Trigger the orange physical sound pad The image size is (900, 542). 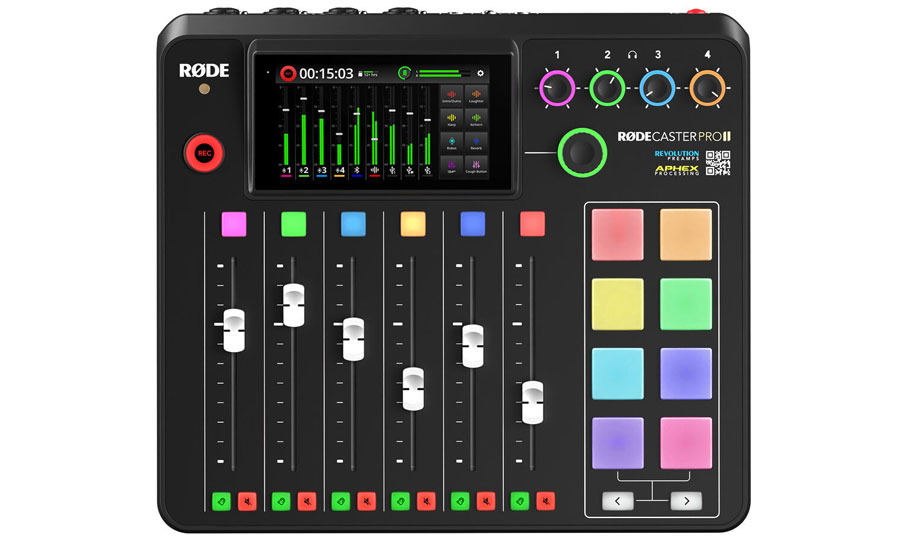tap(686, 235)
